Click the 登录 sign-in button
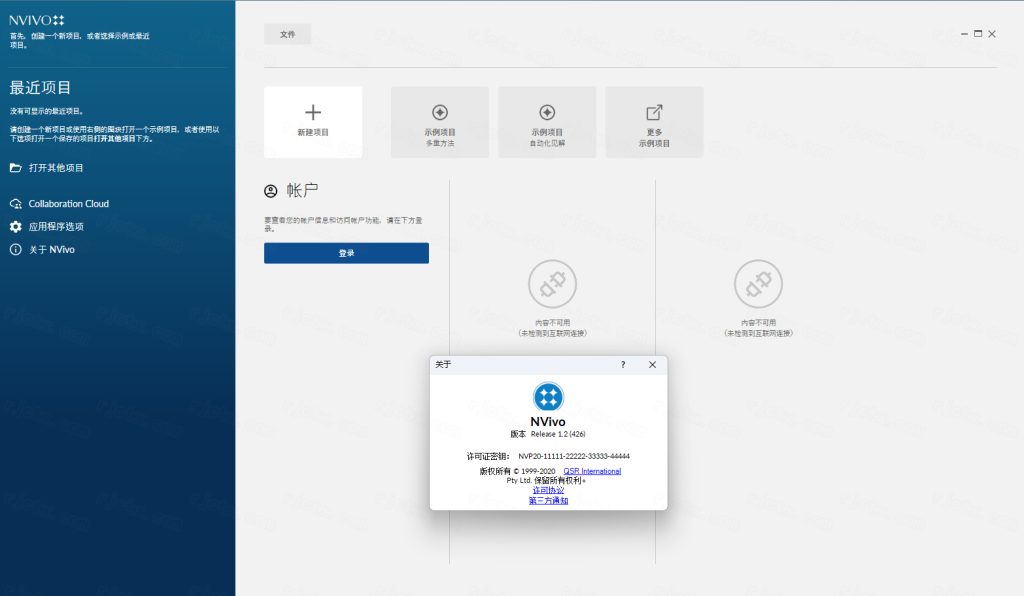1024x596 pixels. coord(346,253)
